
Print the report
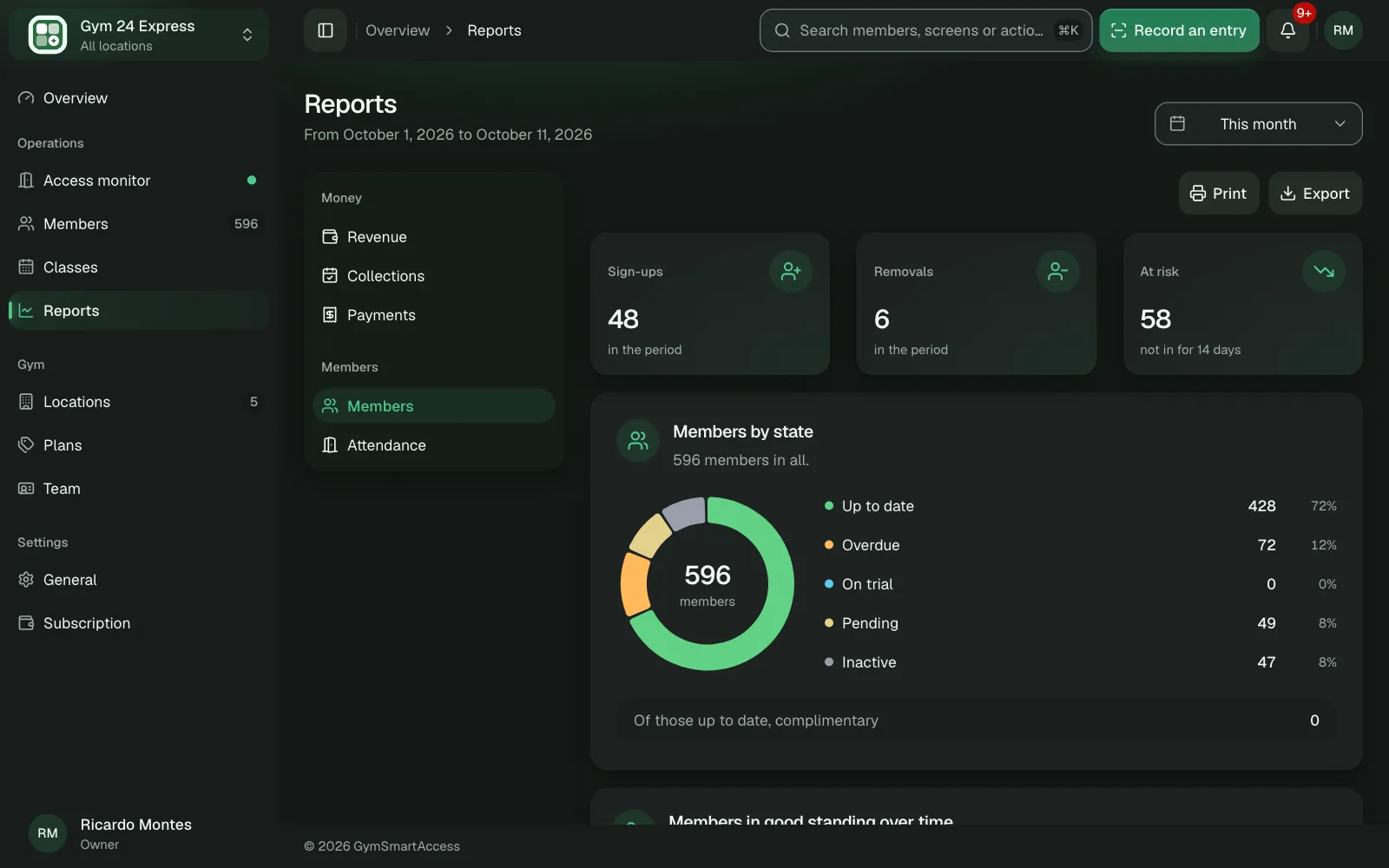[x=1218, y=194]
